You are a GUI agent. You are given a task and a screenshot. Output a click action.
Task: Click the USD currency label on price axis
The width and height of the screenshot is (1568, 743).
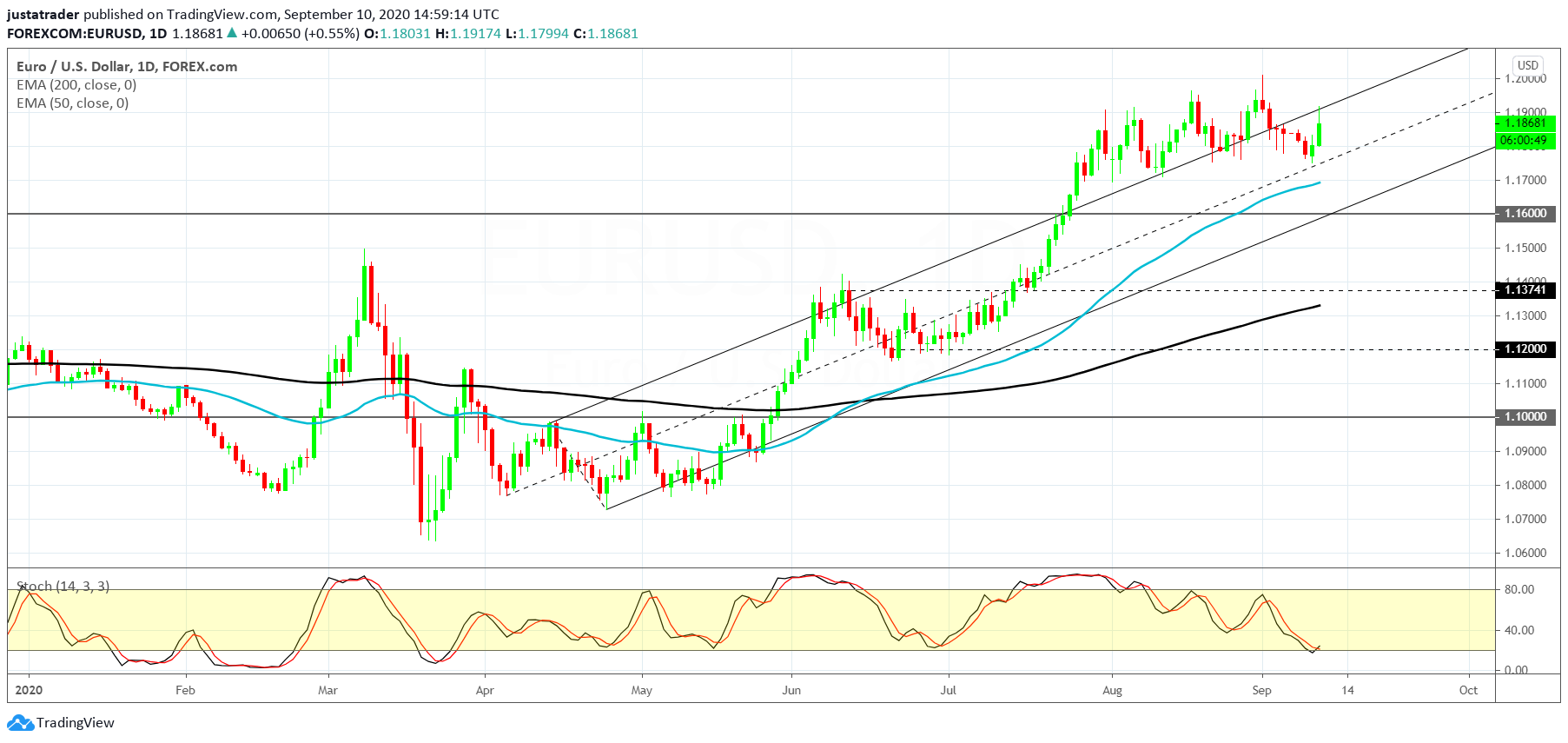pos(1528,65)
